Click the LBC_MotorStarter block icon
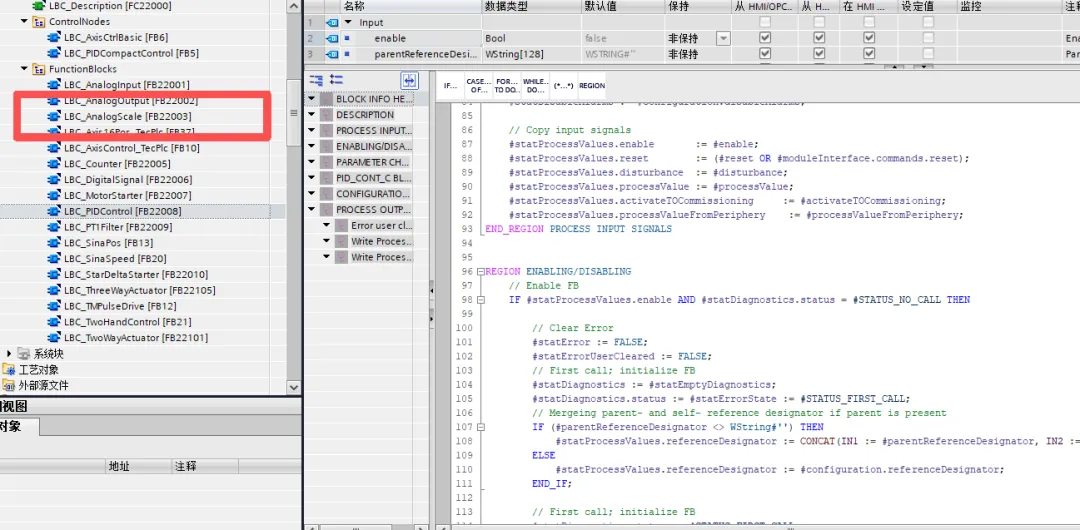This screenshot has width=1080, height=530. (54, 196)
